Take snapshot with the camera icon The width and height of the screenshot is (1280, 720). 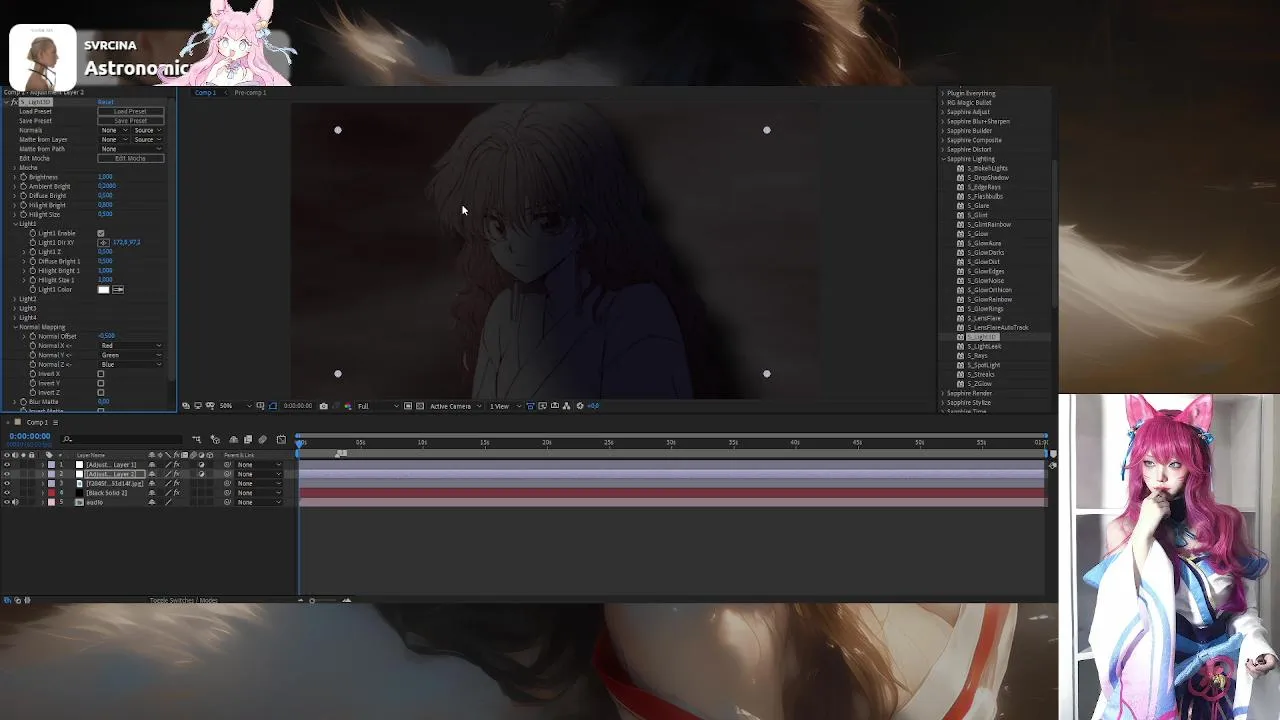pos(323,406)
